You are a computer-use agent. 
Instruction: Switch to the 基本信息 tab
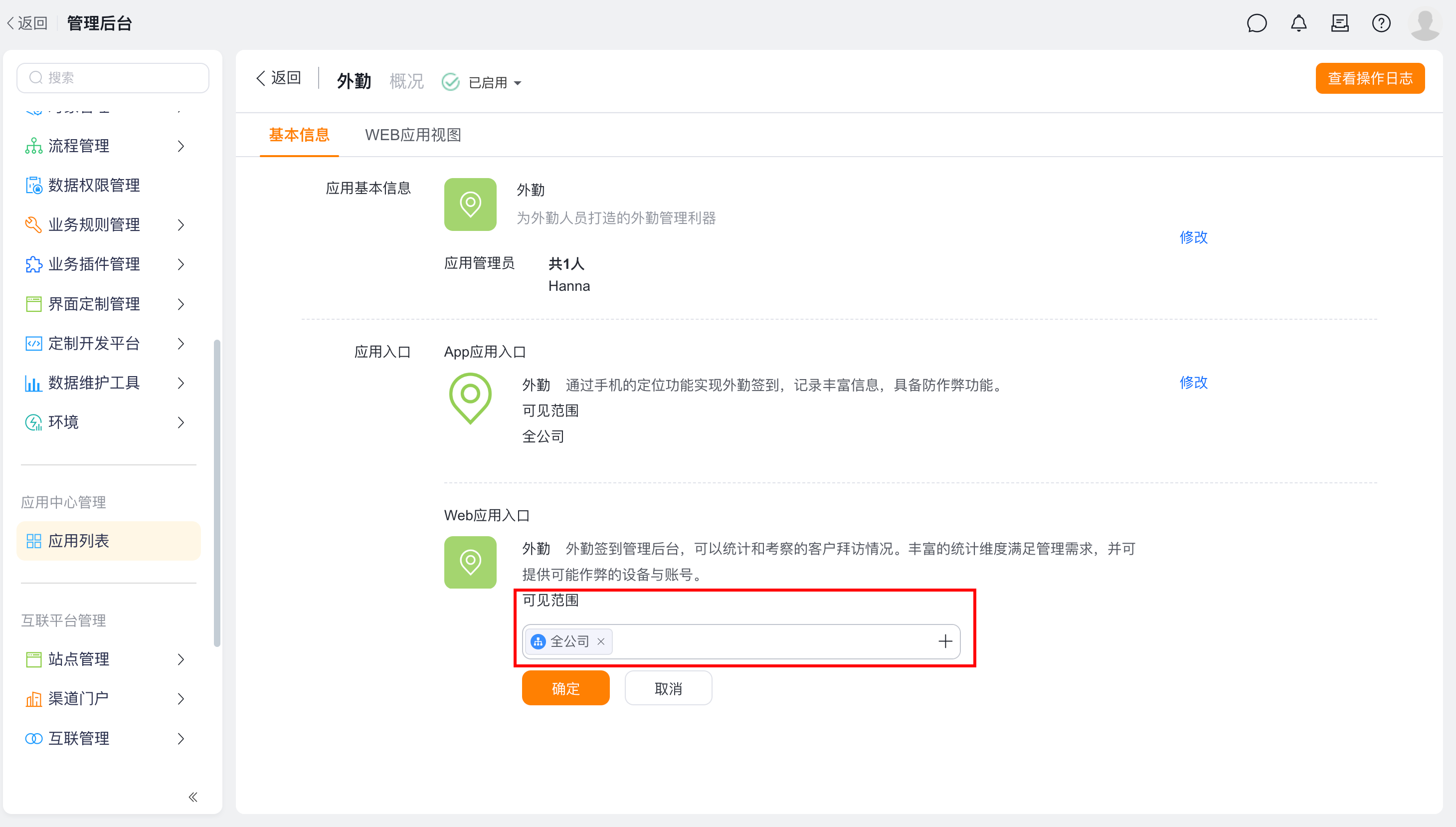pyautogui.click(x=299, y=135)
